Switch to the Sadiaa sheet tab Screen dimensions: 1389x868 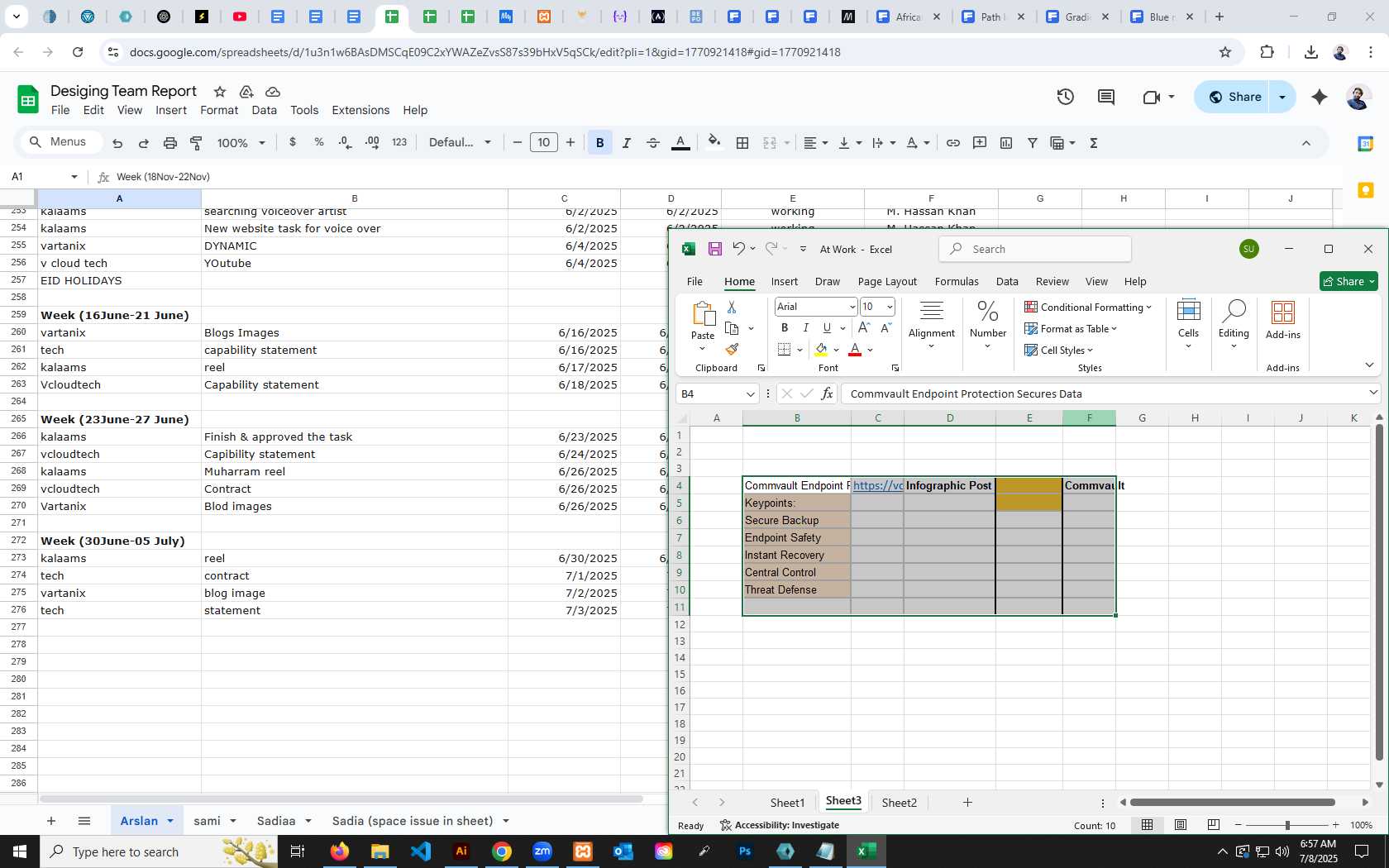[276, 821]
